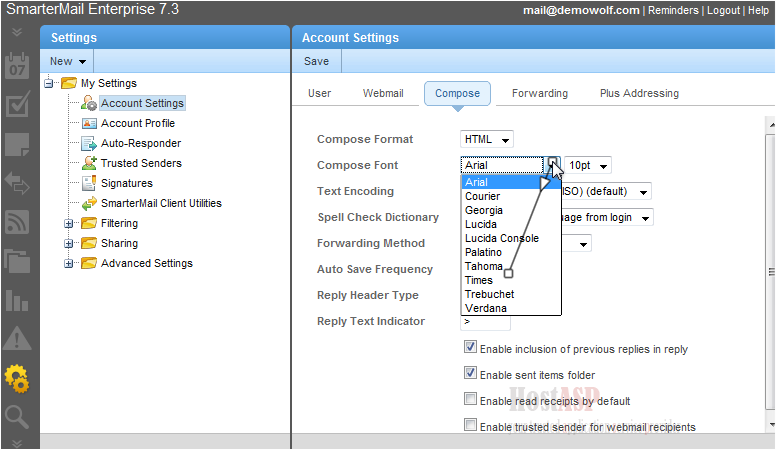The height and width of the screenshot is (450, 776).
Task: Toggle inclusion of previous replies checkbox
Action: [x=470, y=347]
